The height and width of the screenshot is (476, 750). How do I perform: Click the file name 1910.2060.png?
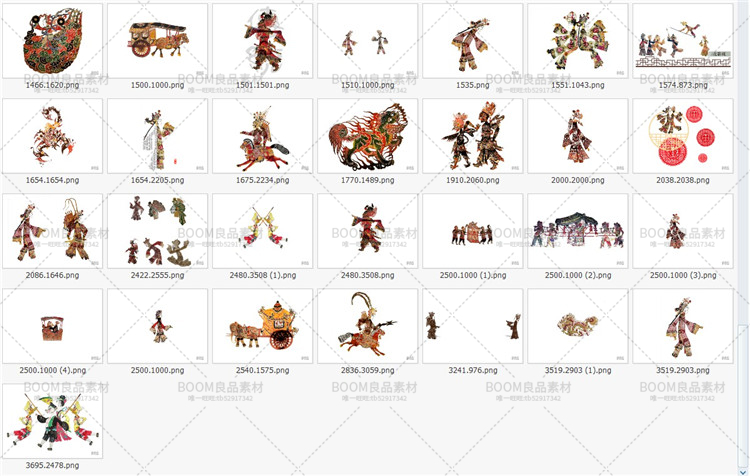pyautogui.click(x=473, y=180)
